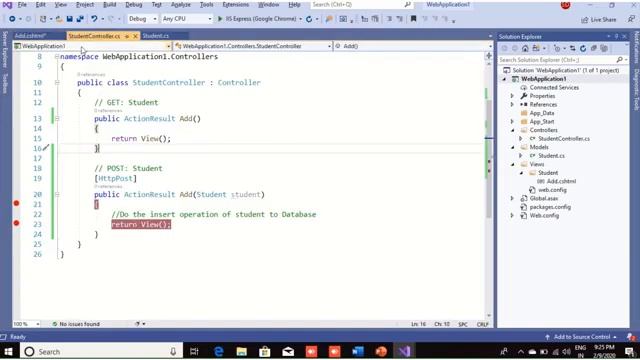This screenshot has width=640, height=360.
Task: Remove the breakpoint on line 23
Action: 16,223
